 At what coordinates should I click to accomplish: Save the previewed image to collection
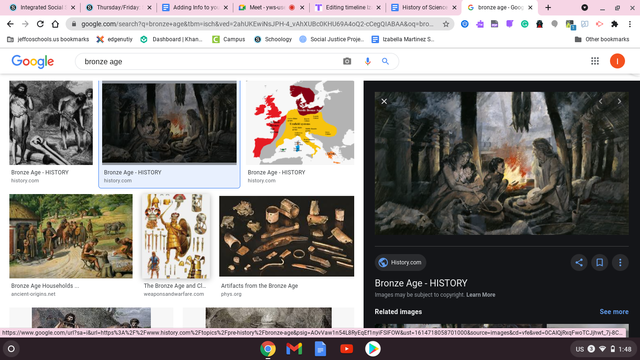[600, 262]
